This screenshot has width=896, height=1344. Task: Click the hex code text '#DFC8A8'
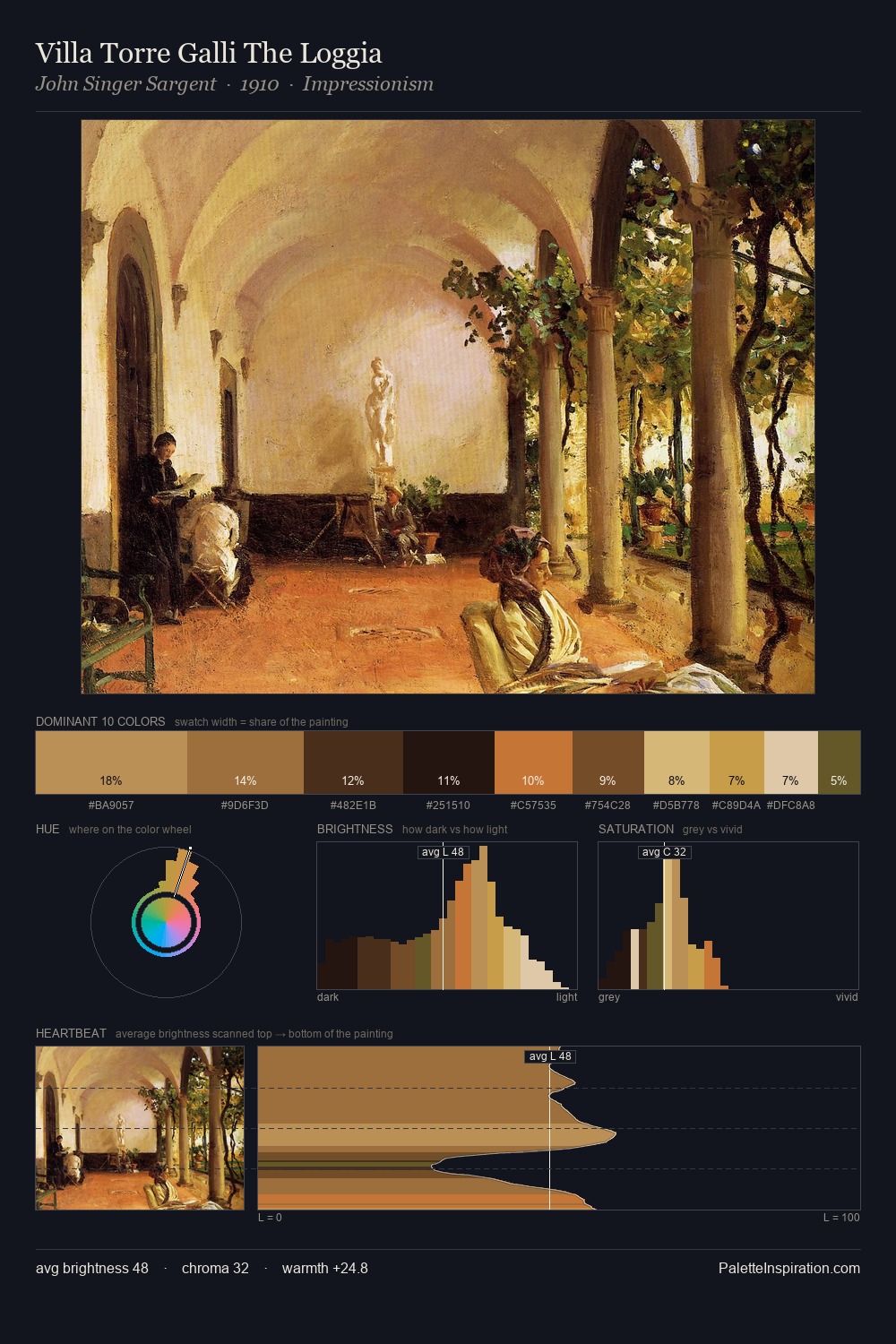tap(791, 806)
